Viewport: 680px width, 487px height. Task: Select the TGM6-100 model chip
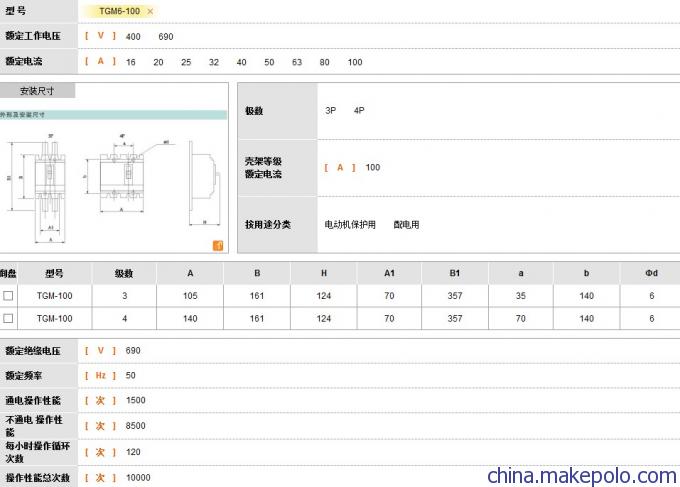pos(119,11)
